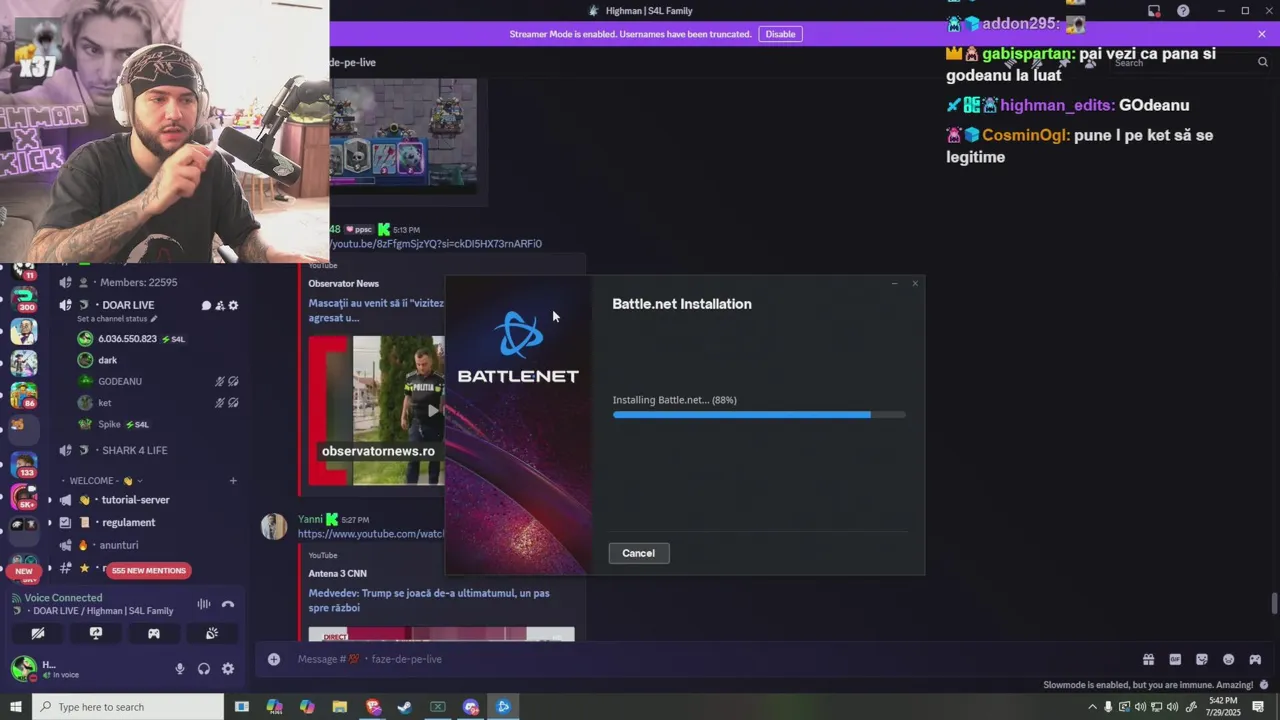The height and width of the screenshot is (720, 1280).
Task: Disconnect from the voice channel
Action: point(228,604)
